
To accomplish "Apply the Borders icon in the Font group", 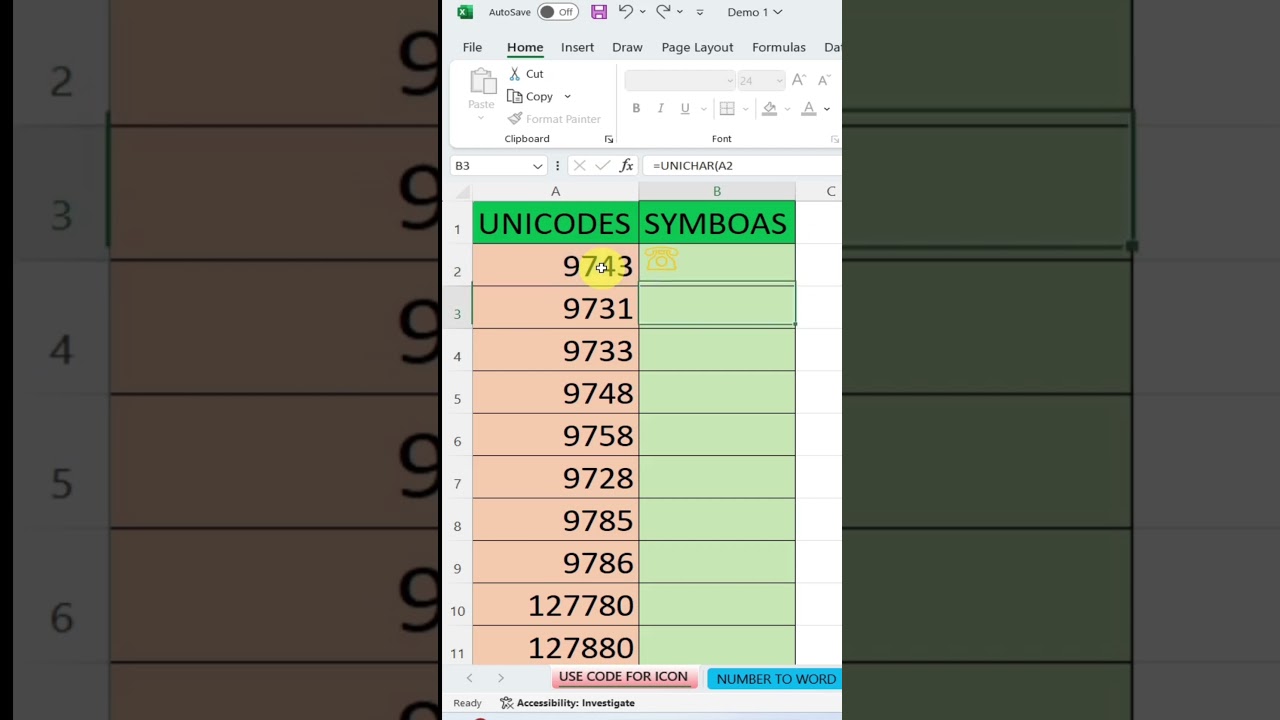I will click(727, 108).
